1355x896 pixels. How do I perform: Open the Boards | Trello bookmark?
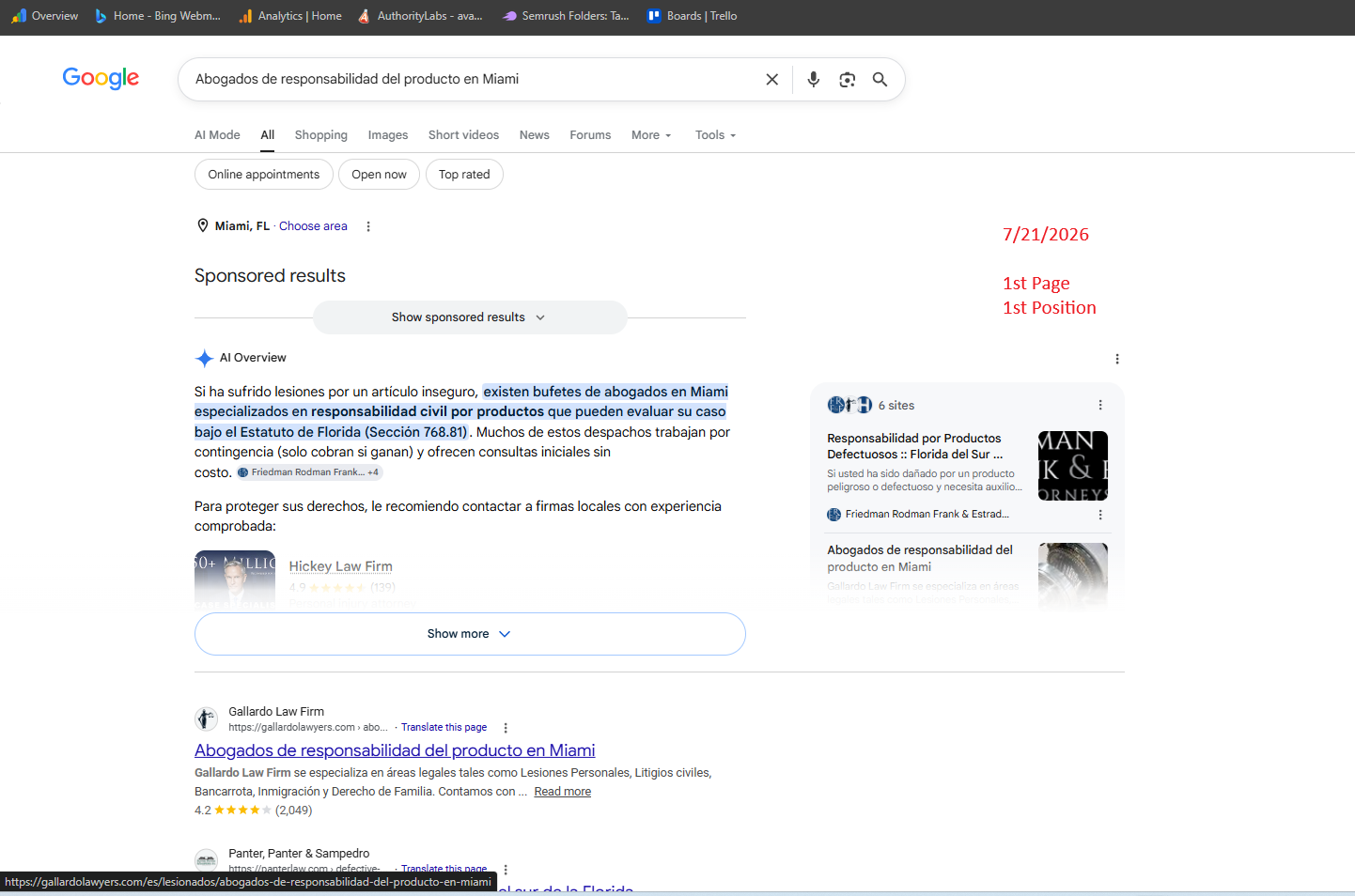click(693, 16)
